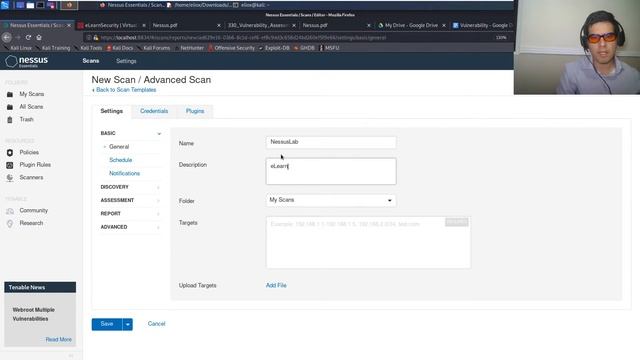The image size is (640, 360).
Task: Open the Exploit-DB bookmark
Action: point(274,48)
